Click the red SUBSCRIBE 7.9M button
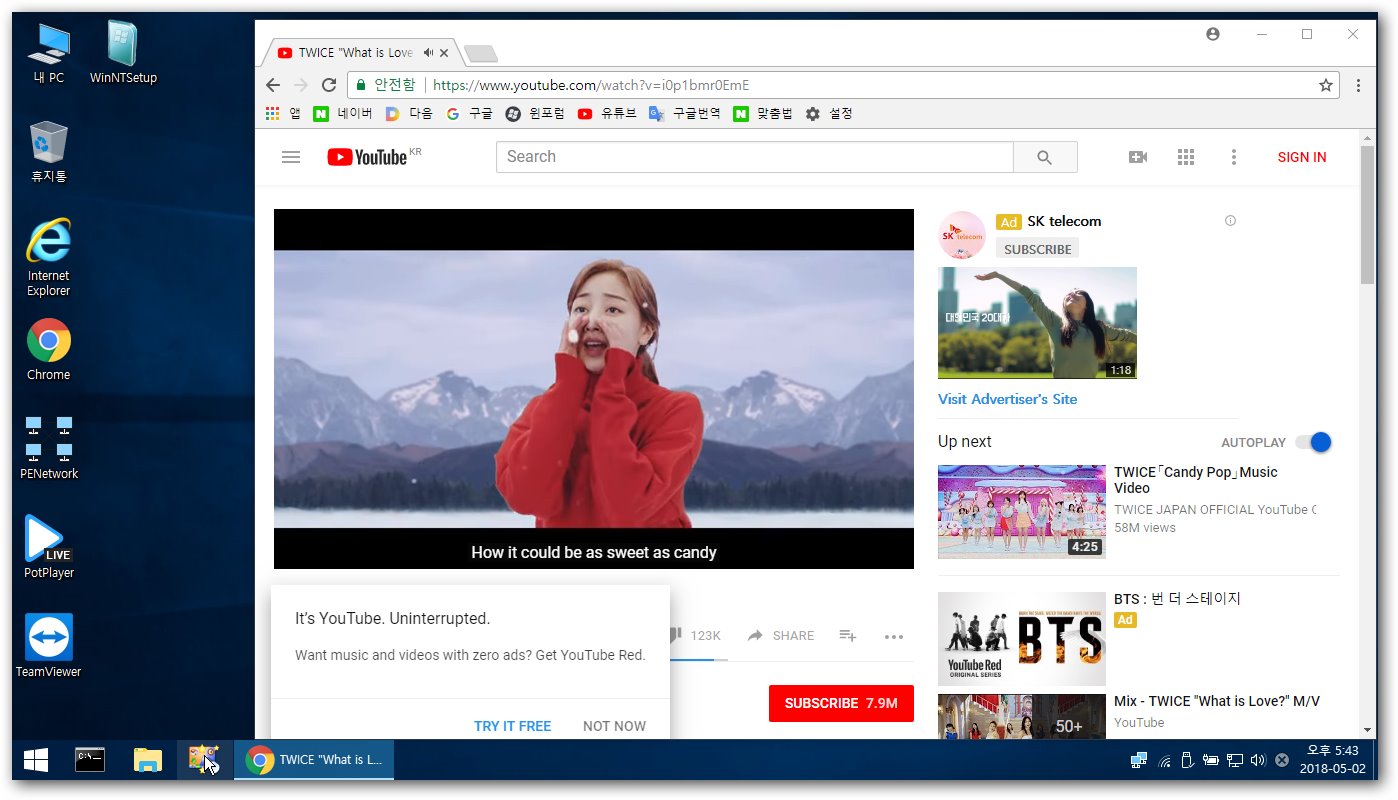Viewport: 1398px width, 800px height. 841,703
